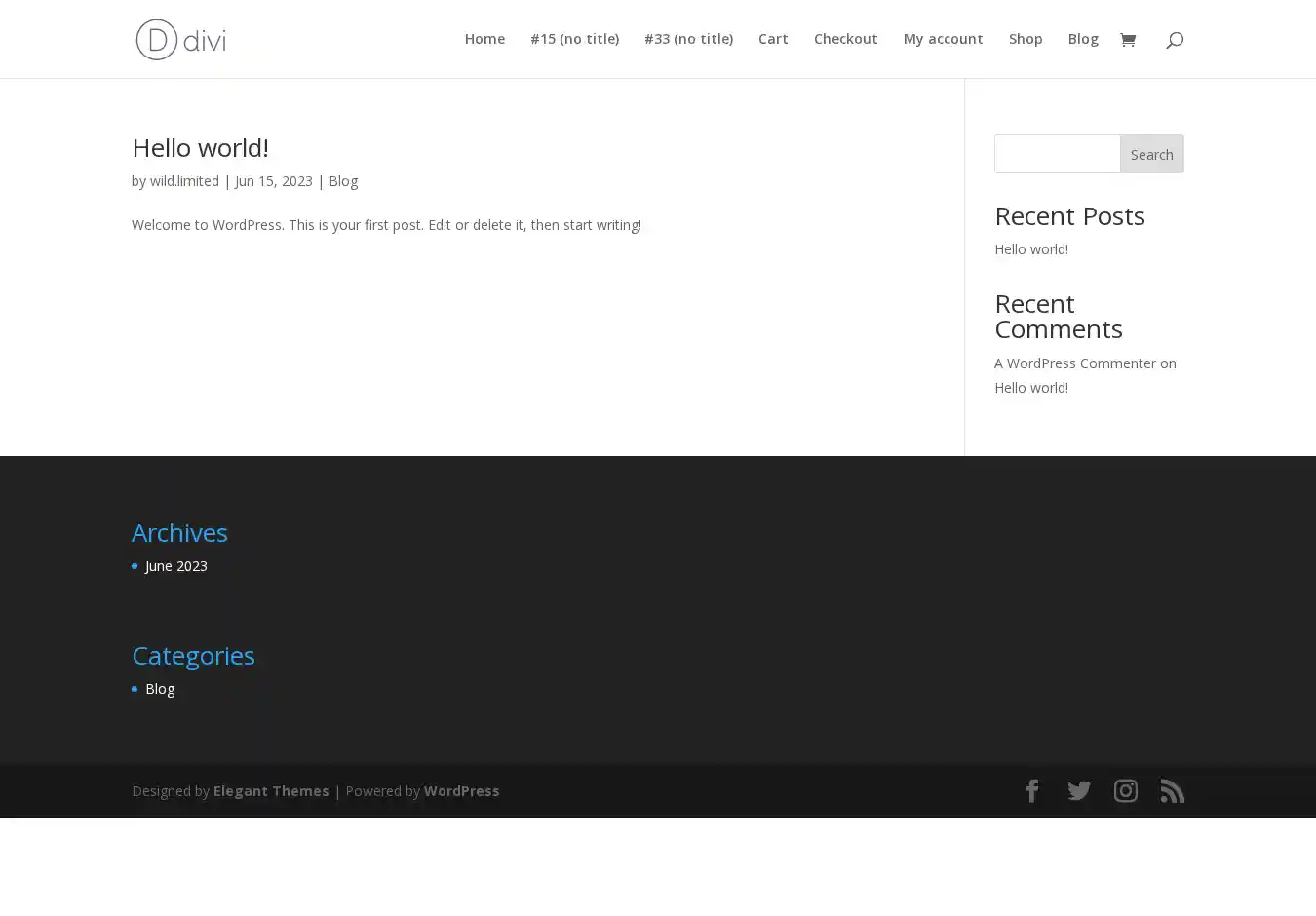Open Blog category in footer

pyautogui.click(x=160, y=689)
